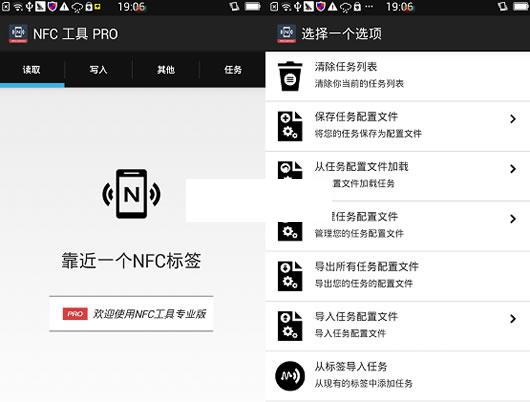Screen dimensions: 530x402
Task: Expand chevron on 管理您的任务配置文件 row
Action: point(513,219)
